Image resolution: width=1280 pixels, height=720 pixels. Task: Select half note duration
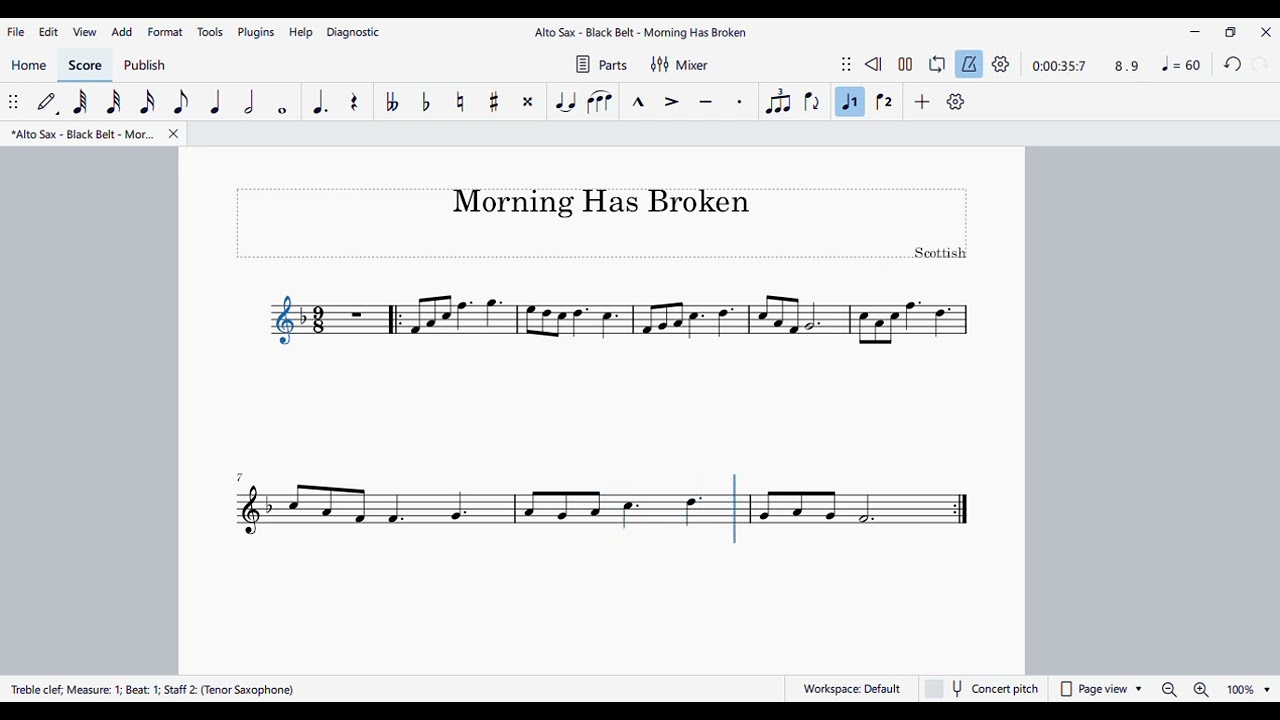coord(249,102)
